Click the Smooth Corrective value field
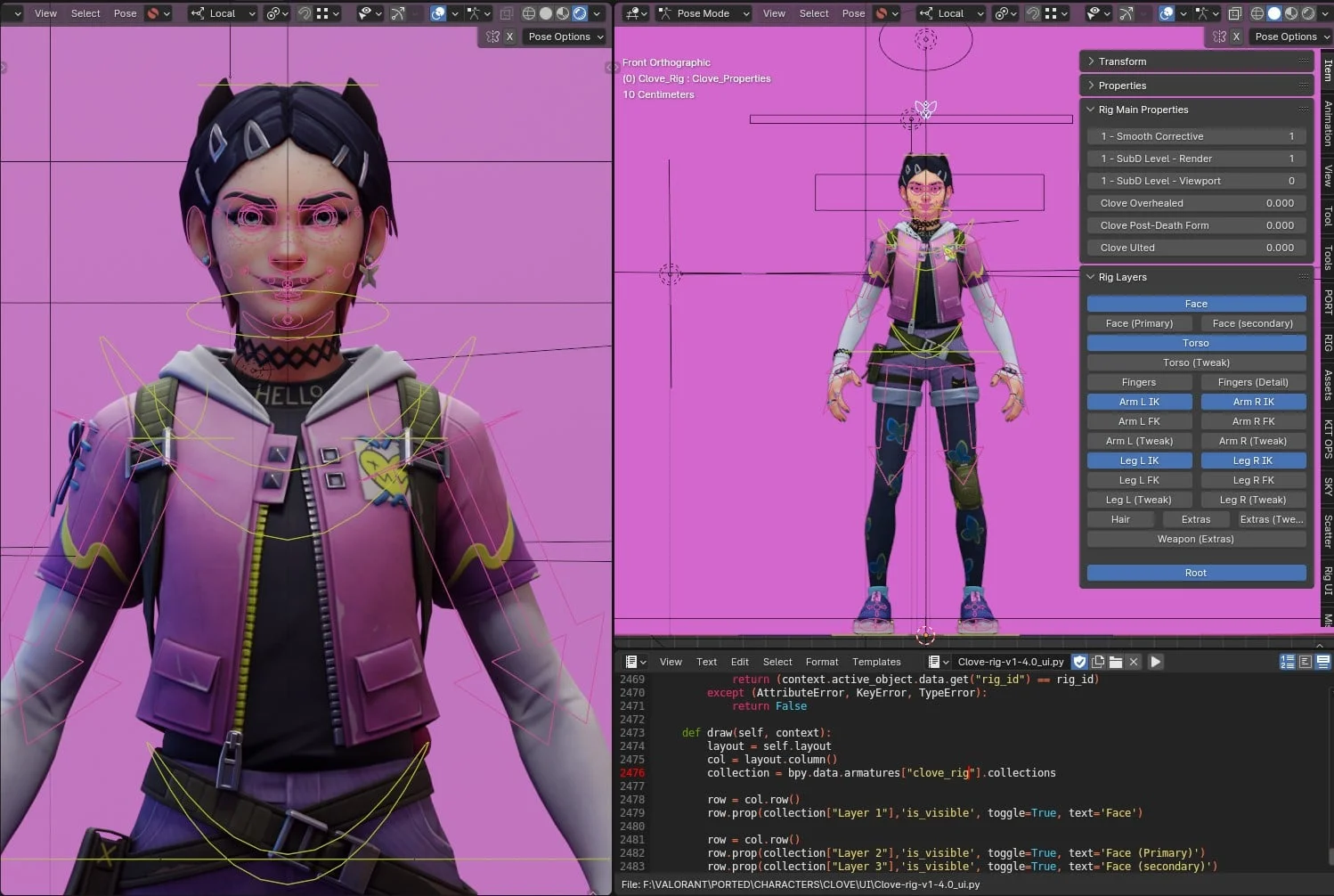 [1196, 136]
